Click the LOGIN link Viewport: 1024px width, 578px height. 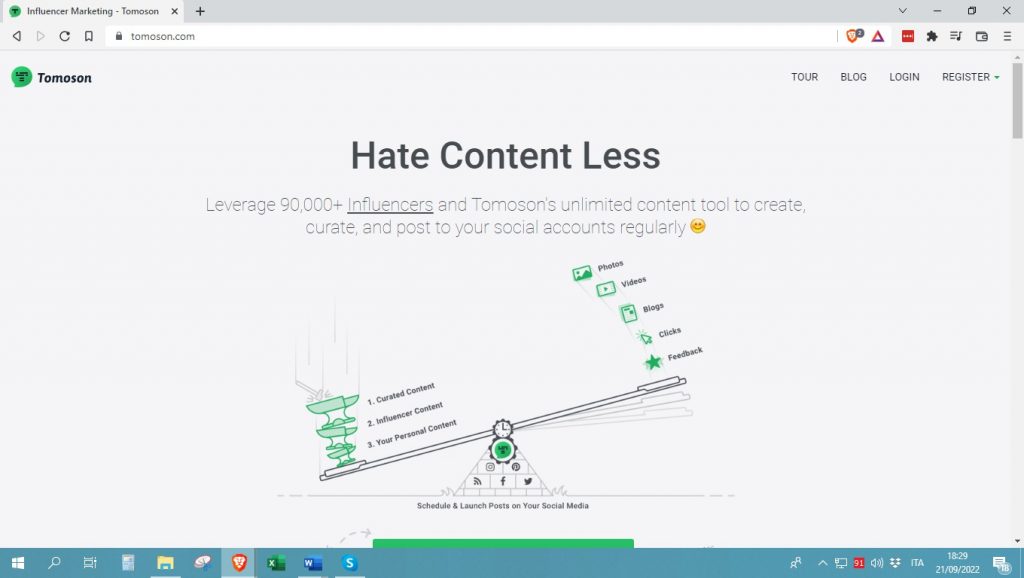pos(904,77)
